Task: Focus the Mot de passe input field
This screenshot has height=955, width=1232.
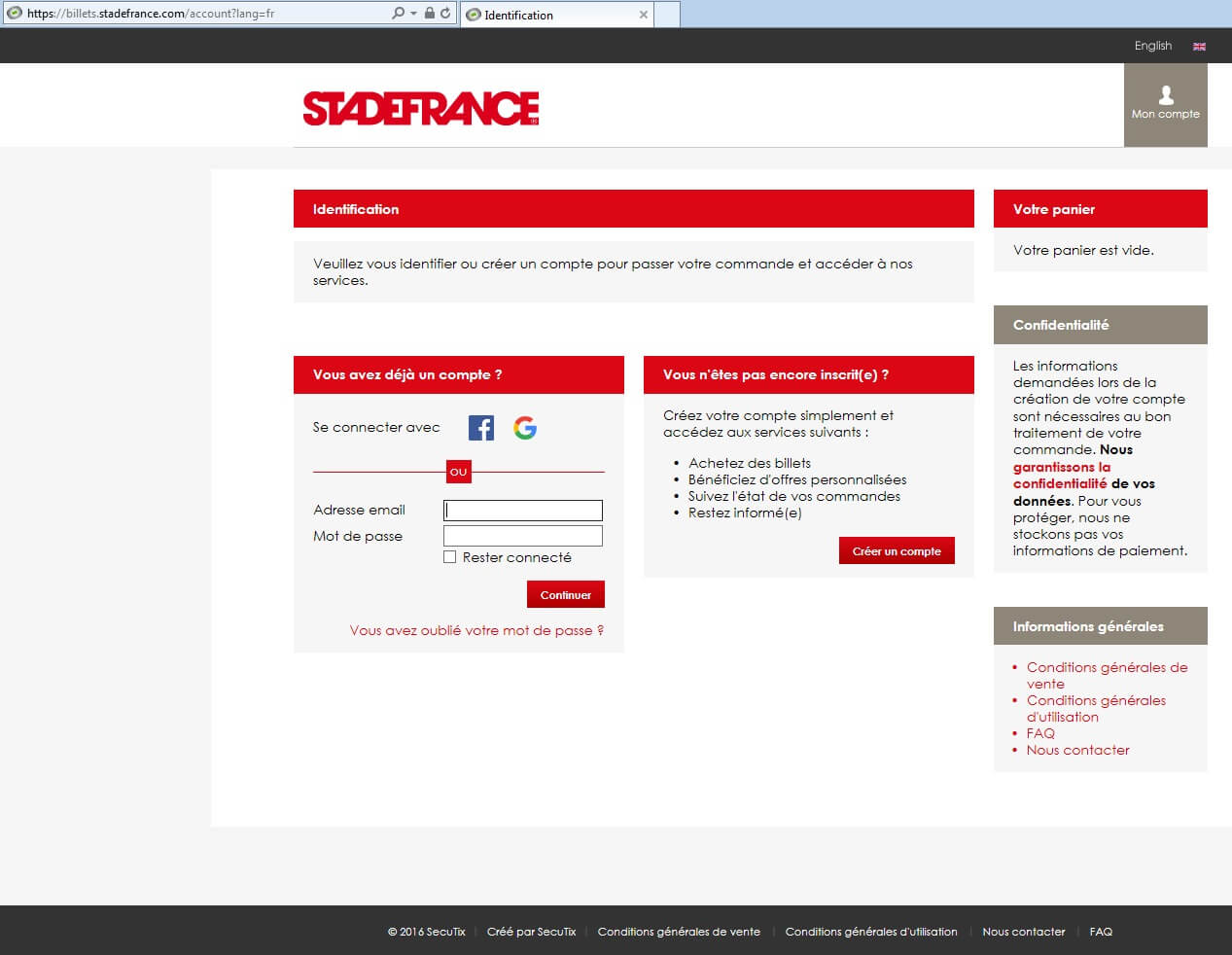Action: click(523, 536)
